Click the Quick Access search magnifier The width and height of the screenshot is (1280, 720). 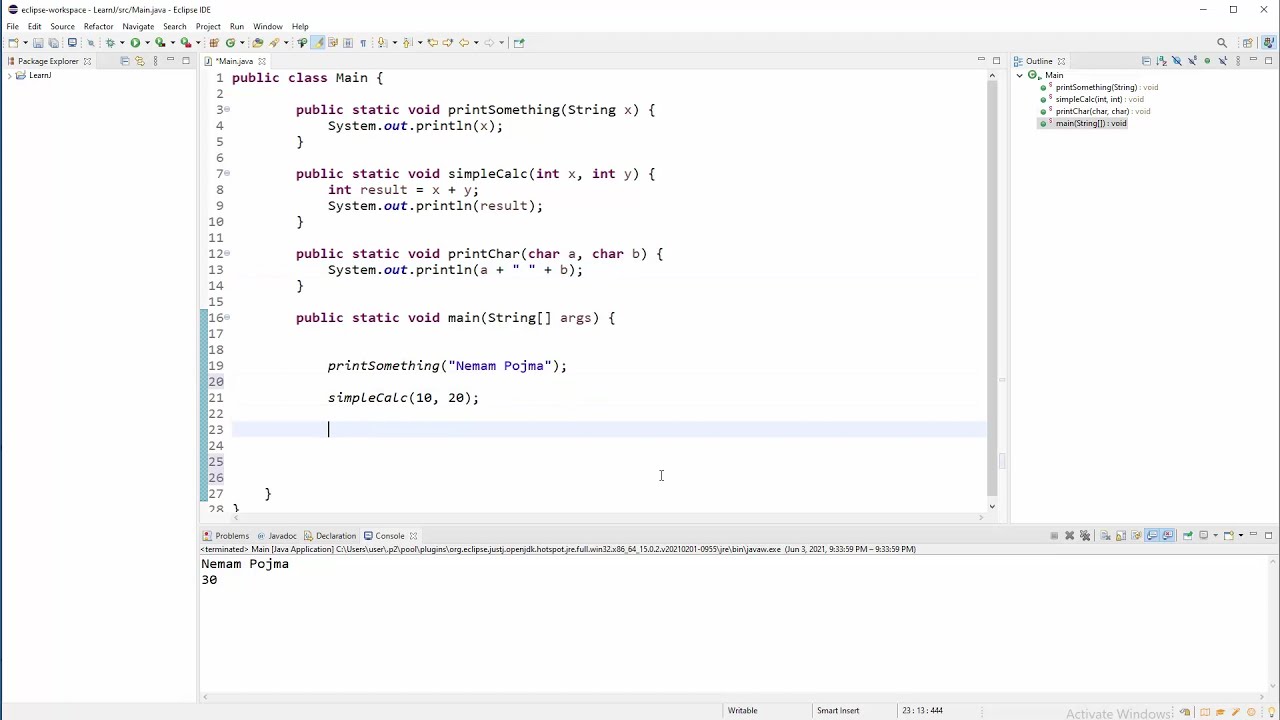pos(1222,42)
